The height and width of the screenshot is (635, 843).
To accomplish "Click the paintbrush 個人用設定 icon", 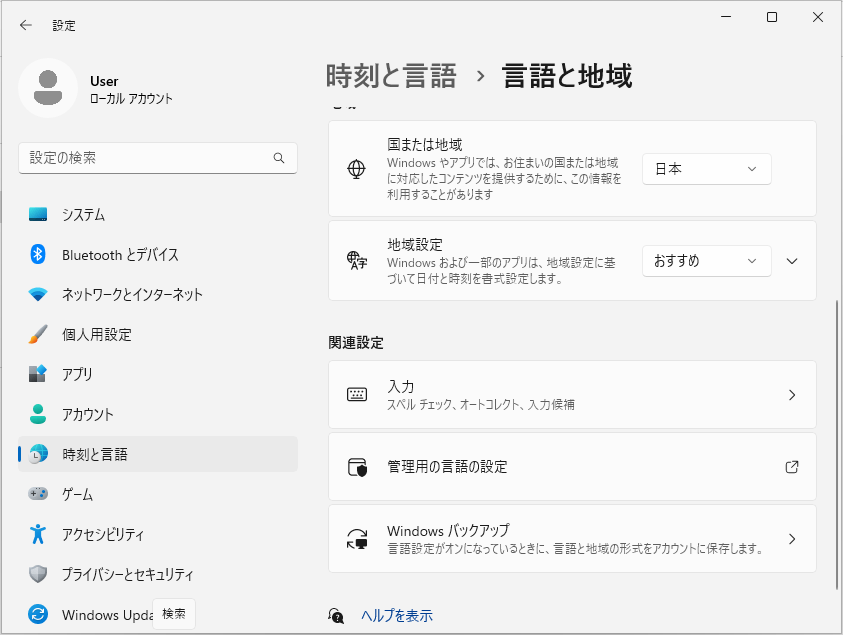I will pyautogui.click(x=38, y=334).
